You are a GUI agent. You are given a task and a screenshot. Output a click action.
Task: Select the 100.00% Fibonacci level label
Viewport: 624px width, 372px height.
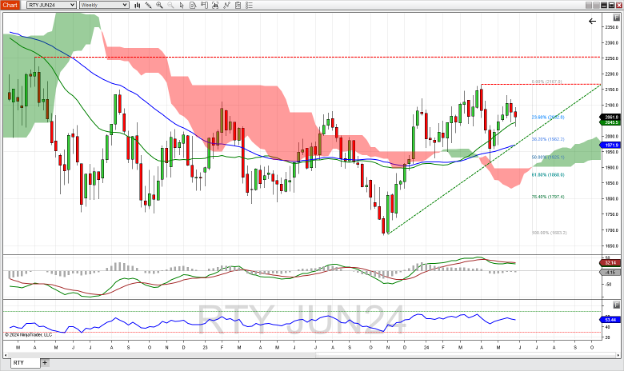point(549,233)
